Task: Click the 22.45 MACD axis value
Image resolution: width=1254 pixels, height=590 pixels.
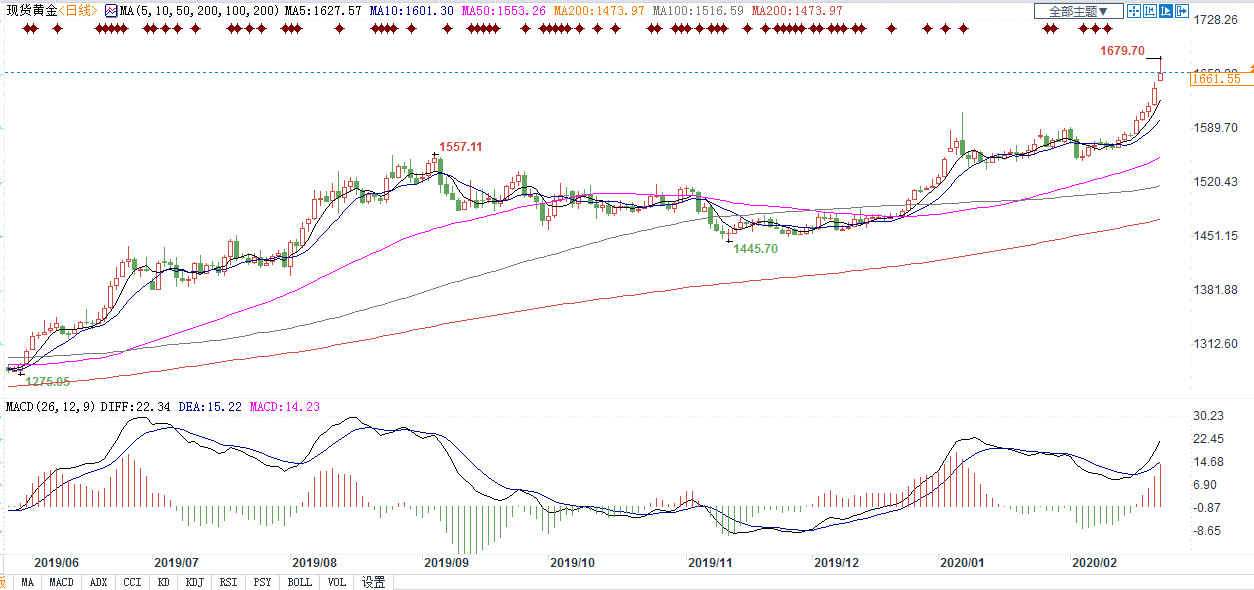Action: coord(1209,438)
